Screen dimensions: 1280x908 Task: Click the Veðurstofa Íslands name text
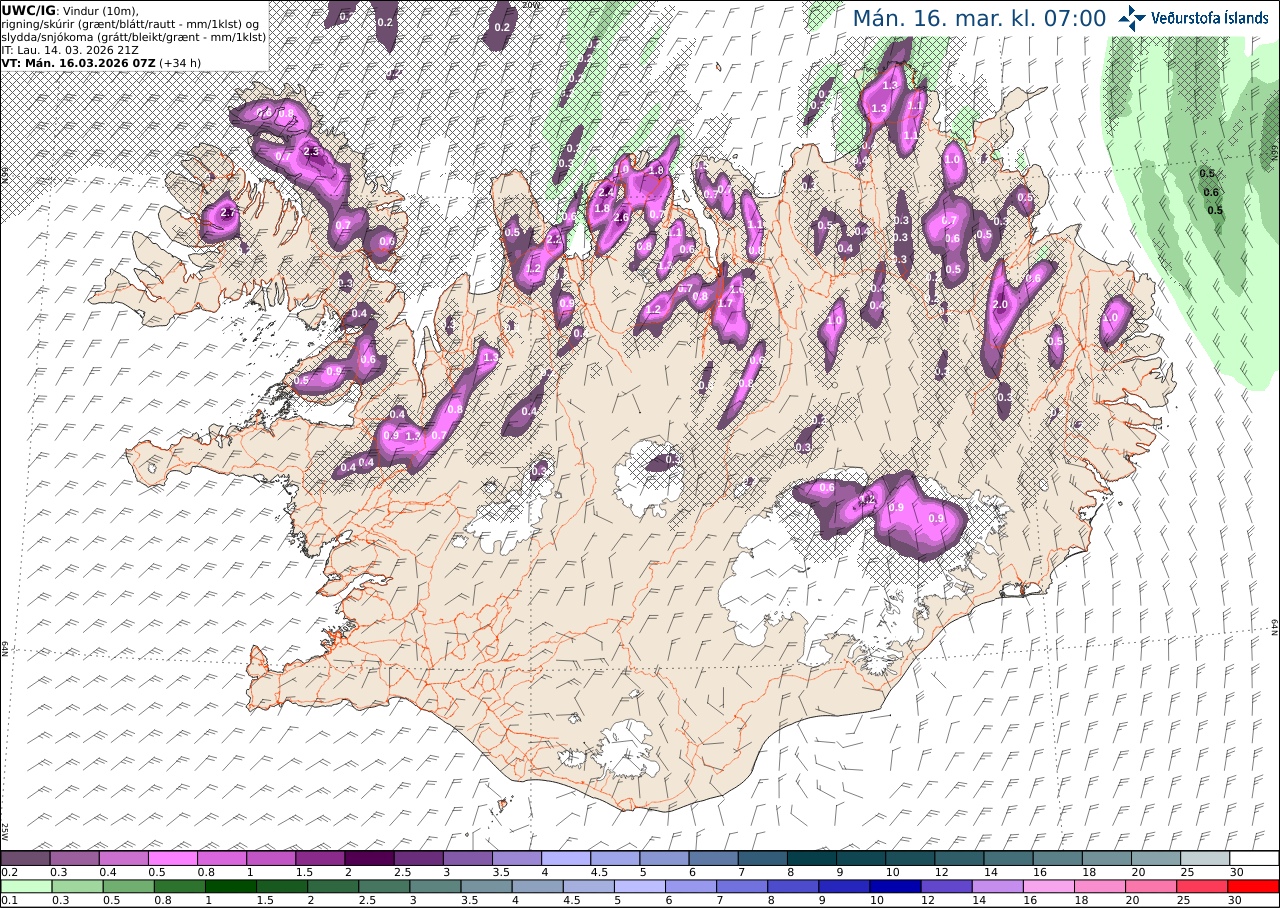tap(1210, 17)
